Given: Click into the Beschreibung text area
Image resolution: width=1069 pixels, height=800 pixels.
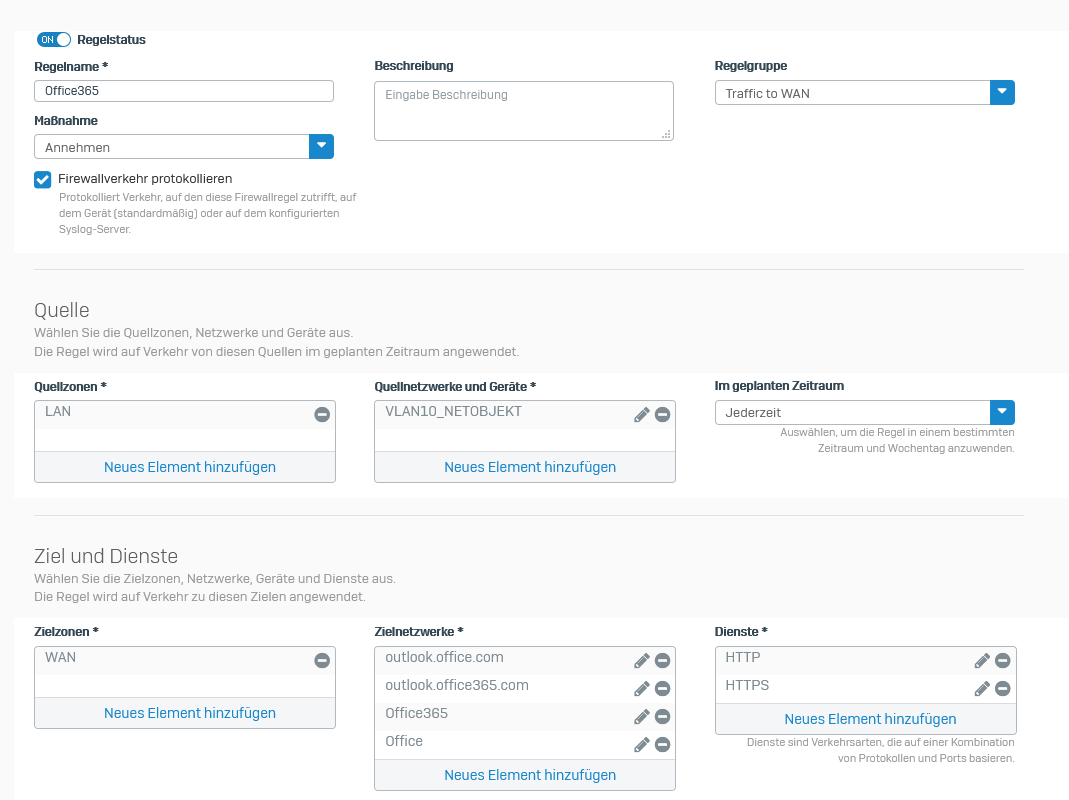Looking at the screenshot, I should point(524,111).
